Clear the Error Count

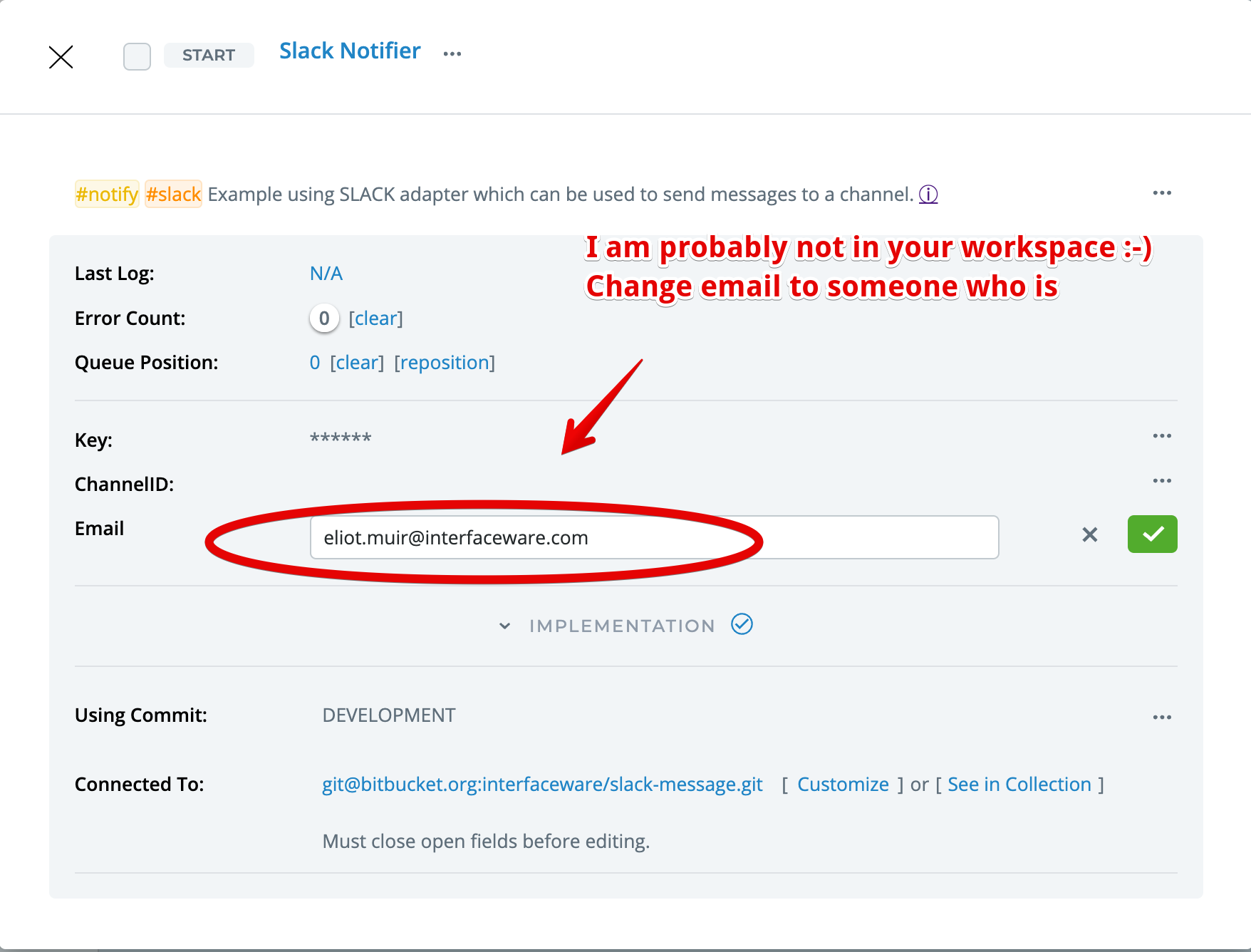click(x=375, y=319)
